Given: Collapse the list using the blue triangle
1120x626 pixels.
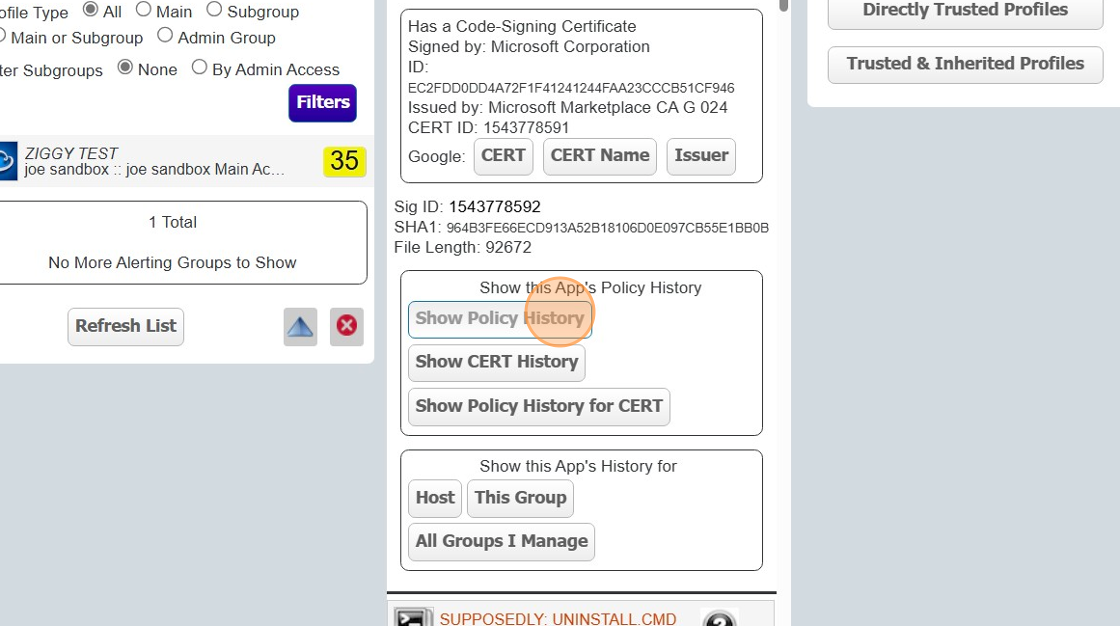Looking at the screenshot, I should (300, 326).
